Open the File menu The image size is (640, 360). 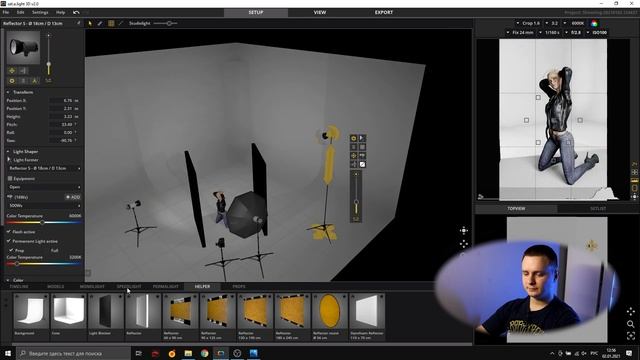(x=6, y=12)
